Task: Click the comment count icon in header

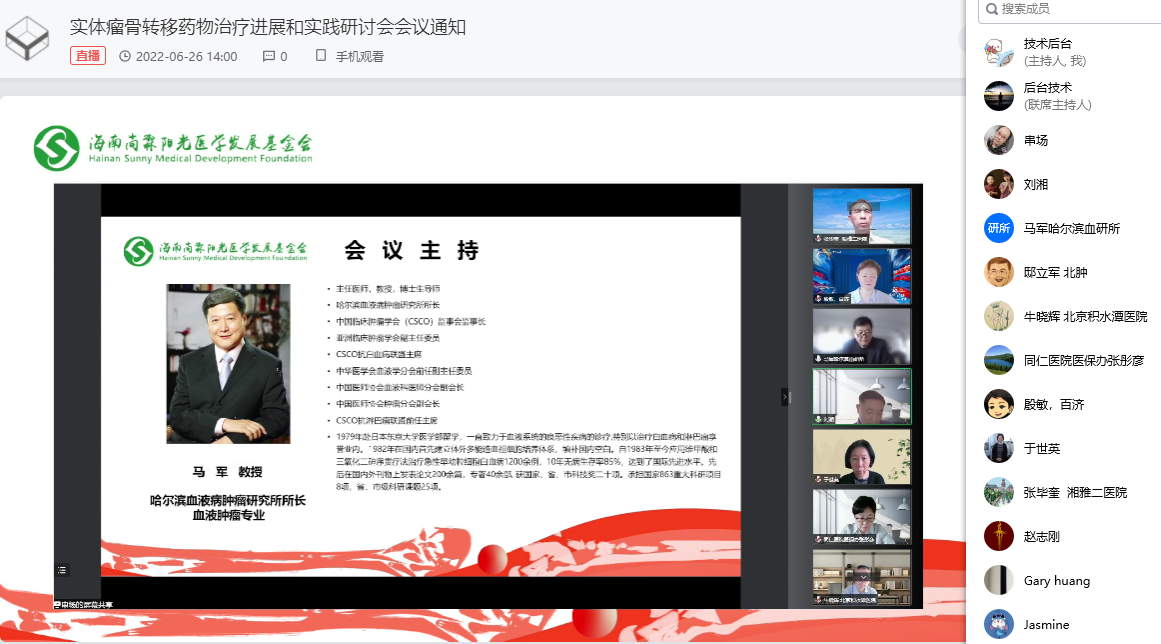Action: [x=269, y=57]
